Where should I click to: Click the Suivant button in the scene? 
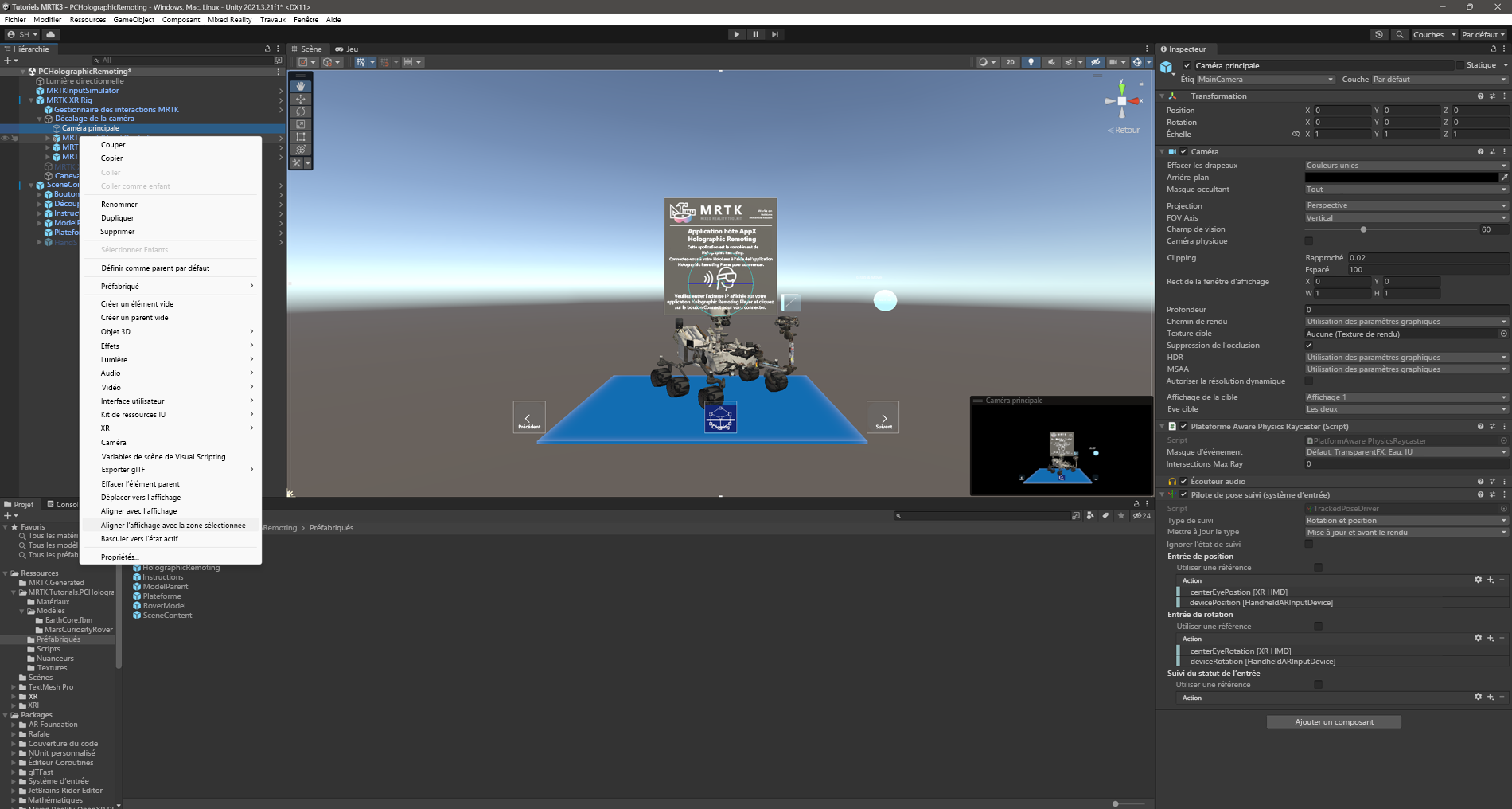point(883,417)
